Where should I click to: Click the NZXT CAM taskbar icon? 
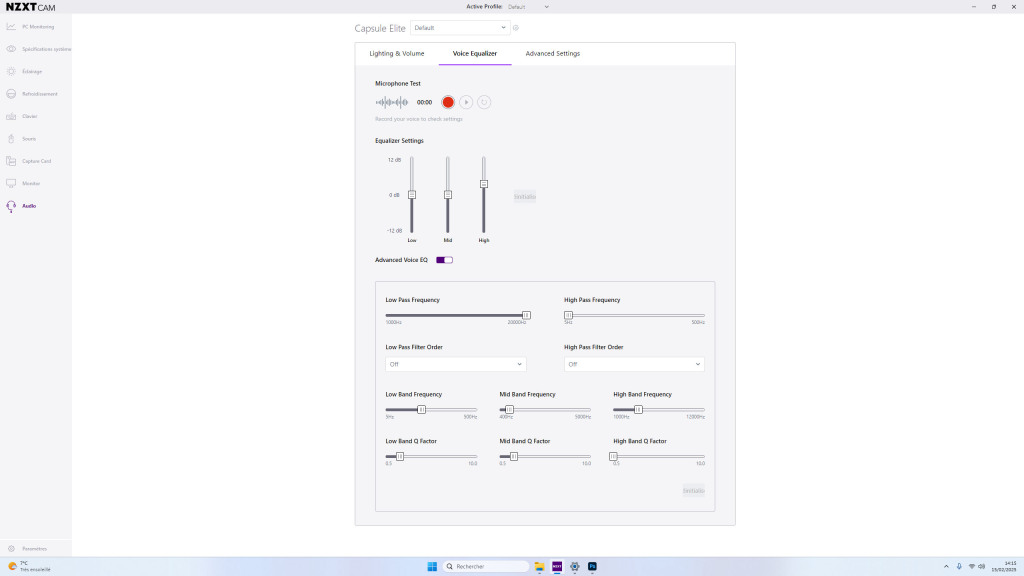[557, 566]
